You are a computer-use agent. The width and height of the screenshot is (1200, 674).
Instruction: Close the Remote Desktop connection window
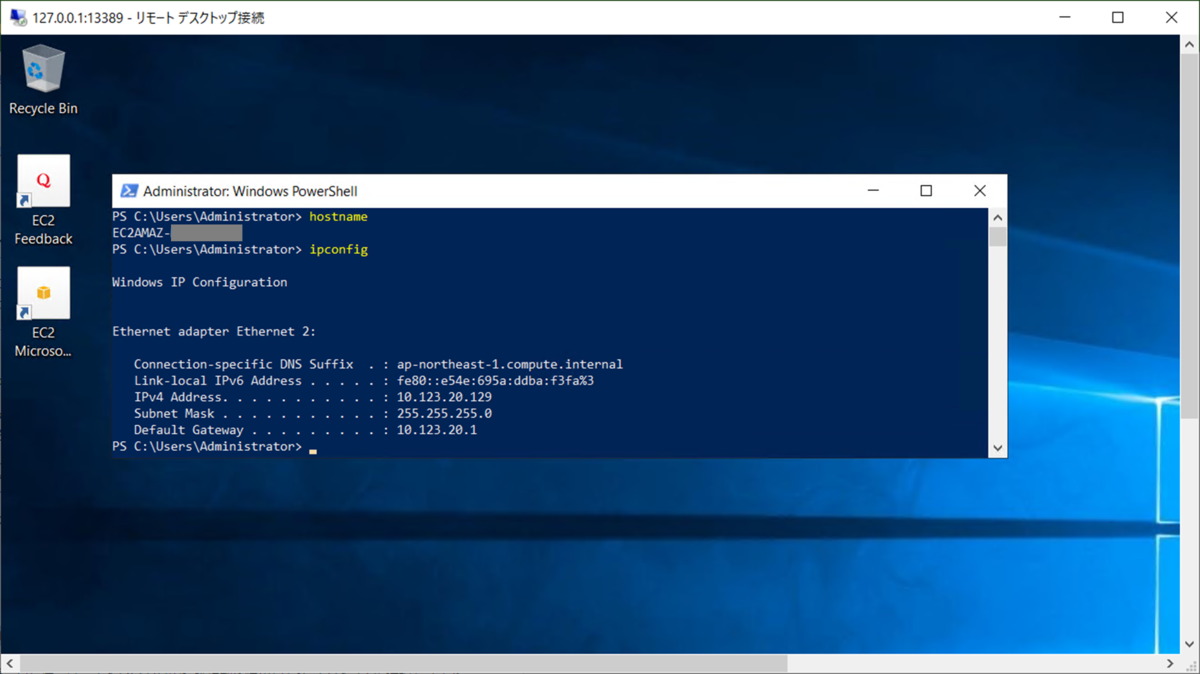pos(1172,18)
